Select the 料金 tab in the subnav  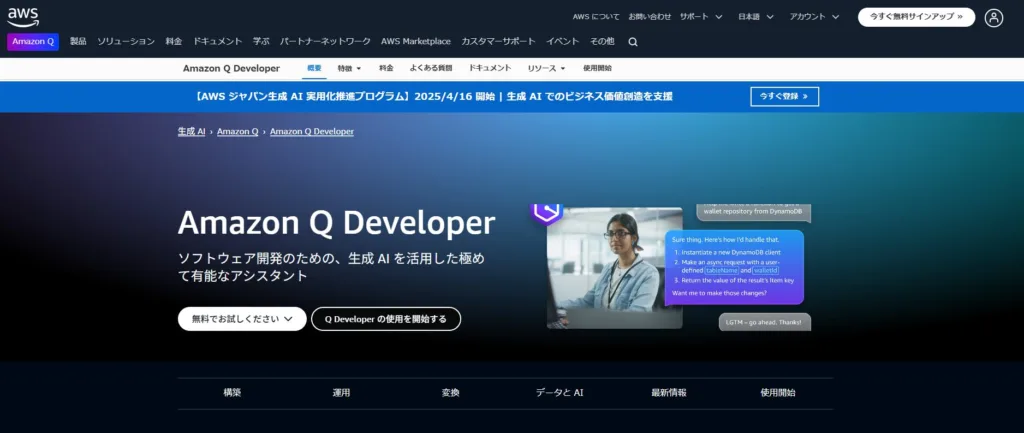(386, 68)
